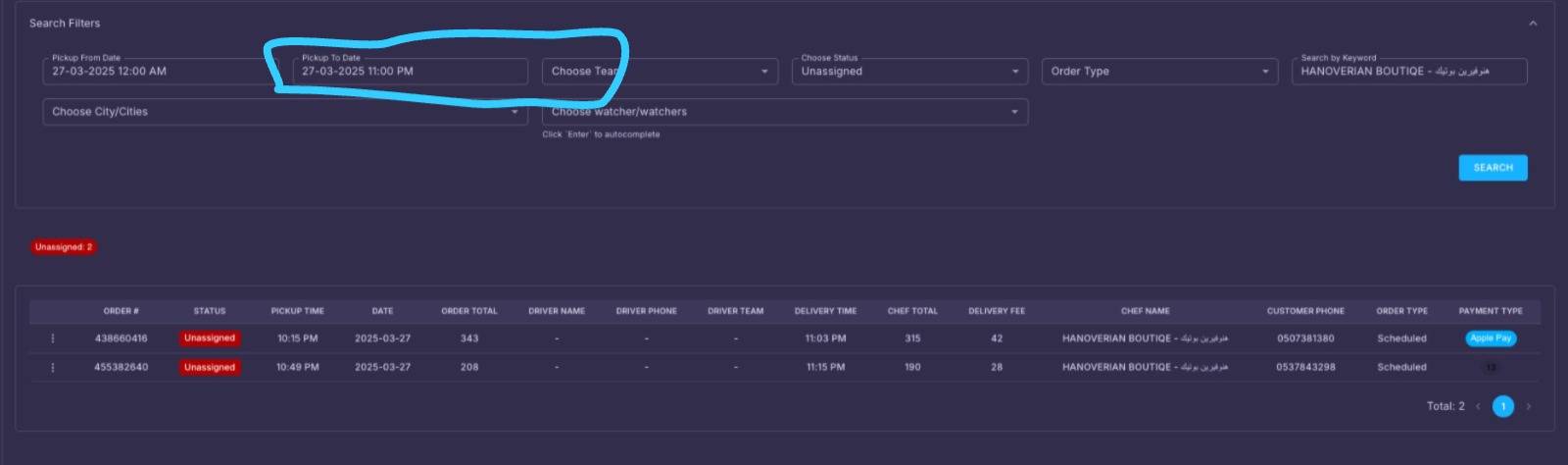Go to previous results page arrow
Screen dimensions: 1568x465
click(x=1478, y=406)
